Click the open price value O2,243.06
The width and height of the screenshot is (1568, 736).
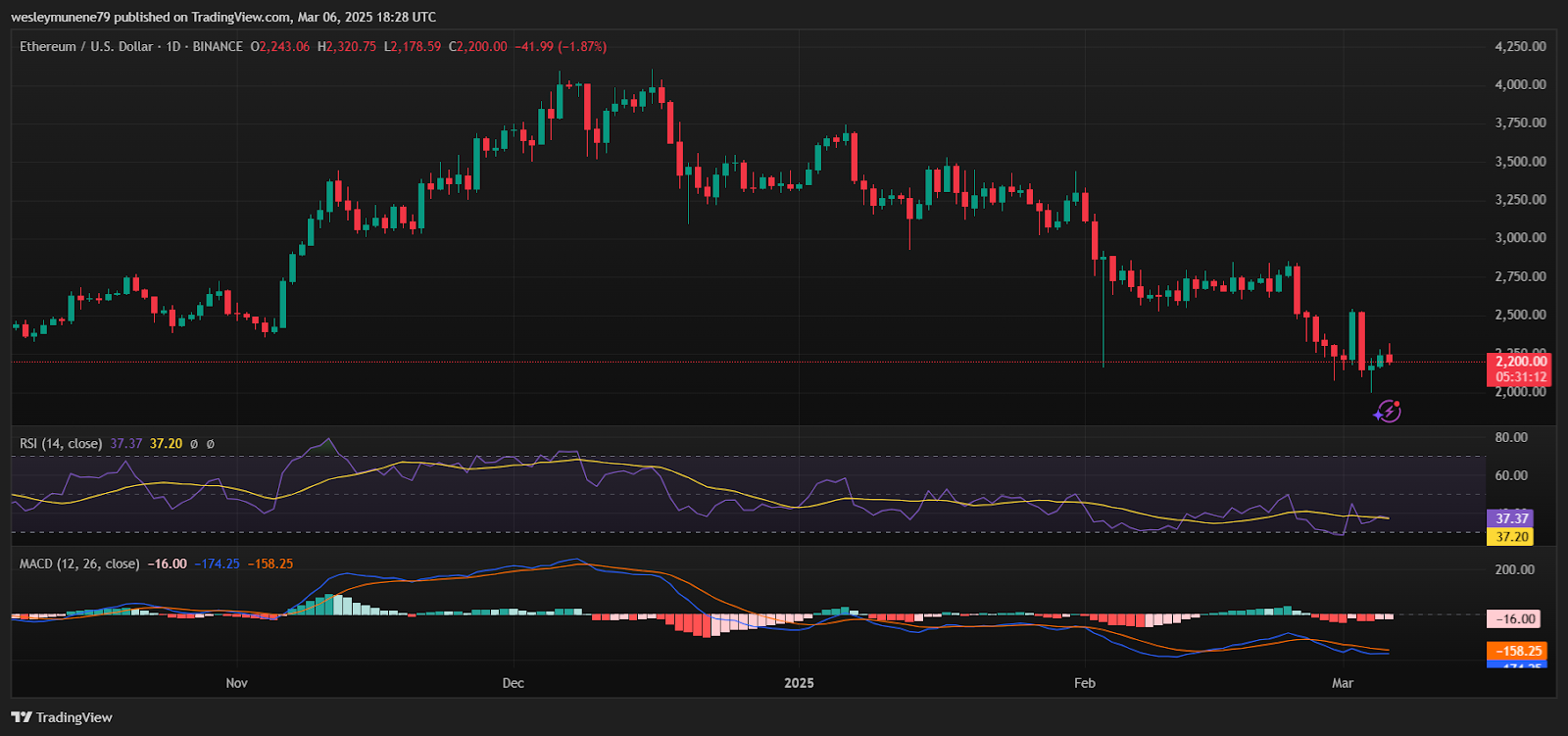280,46
